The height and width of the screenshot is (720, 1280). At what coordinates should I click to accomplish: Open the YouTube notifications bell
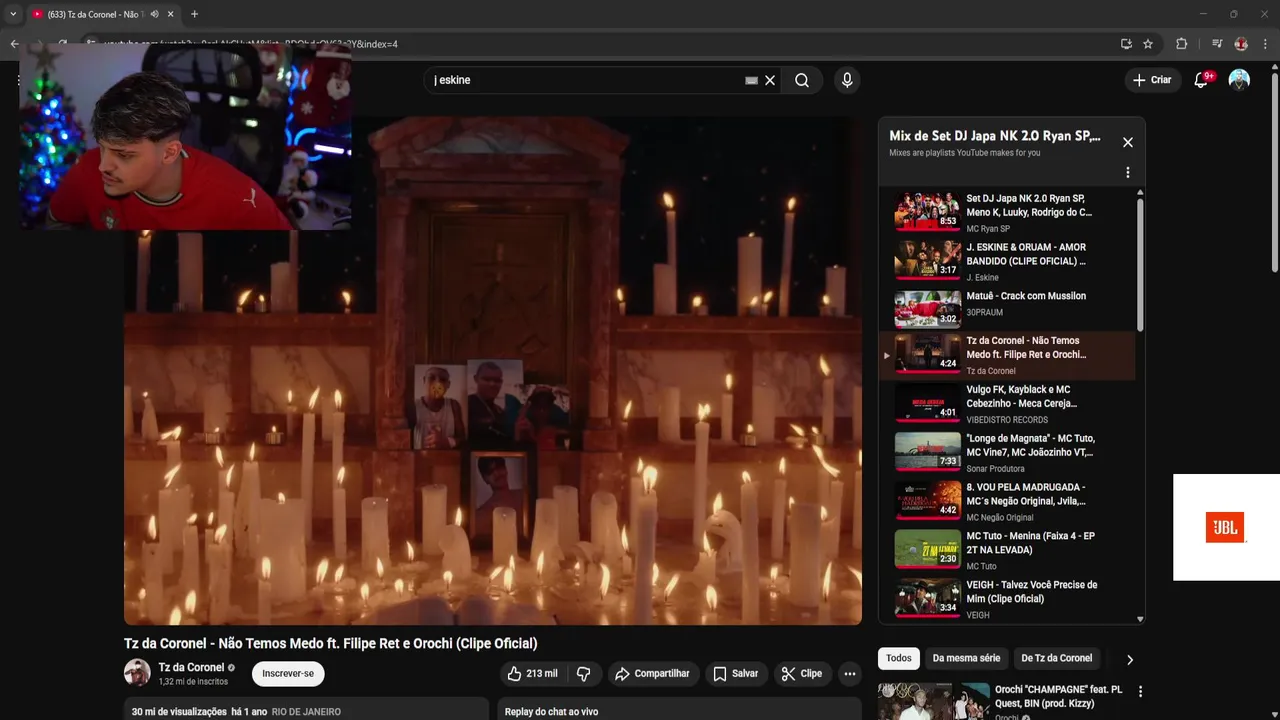[1201, 80]
